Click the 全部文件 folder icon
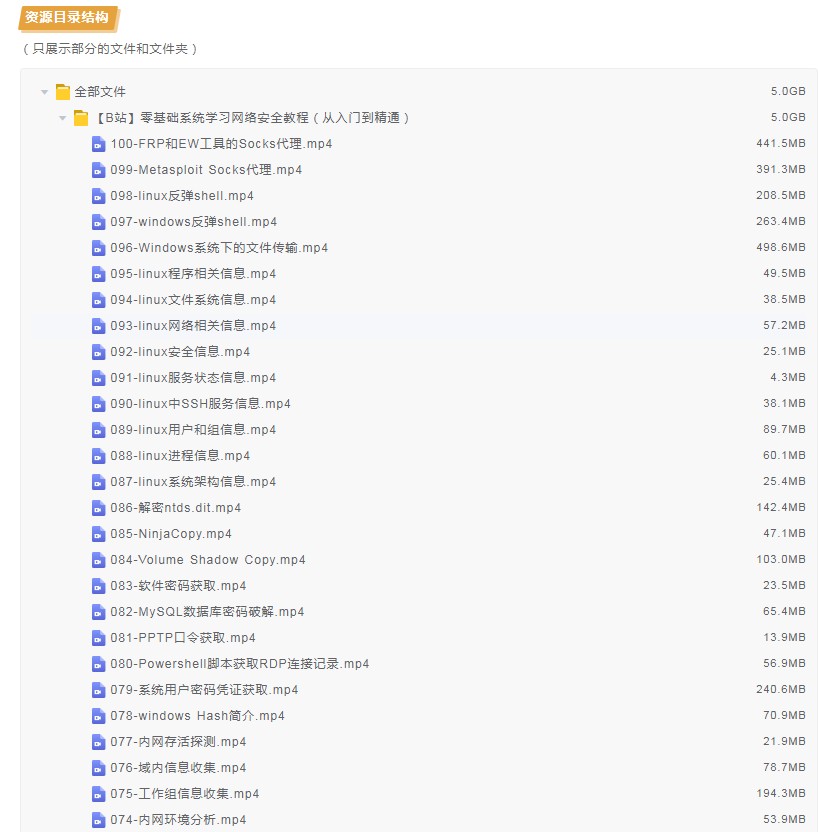 point(63,92)
